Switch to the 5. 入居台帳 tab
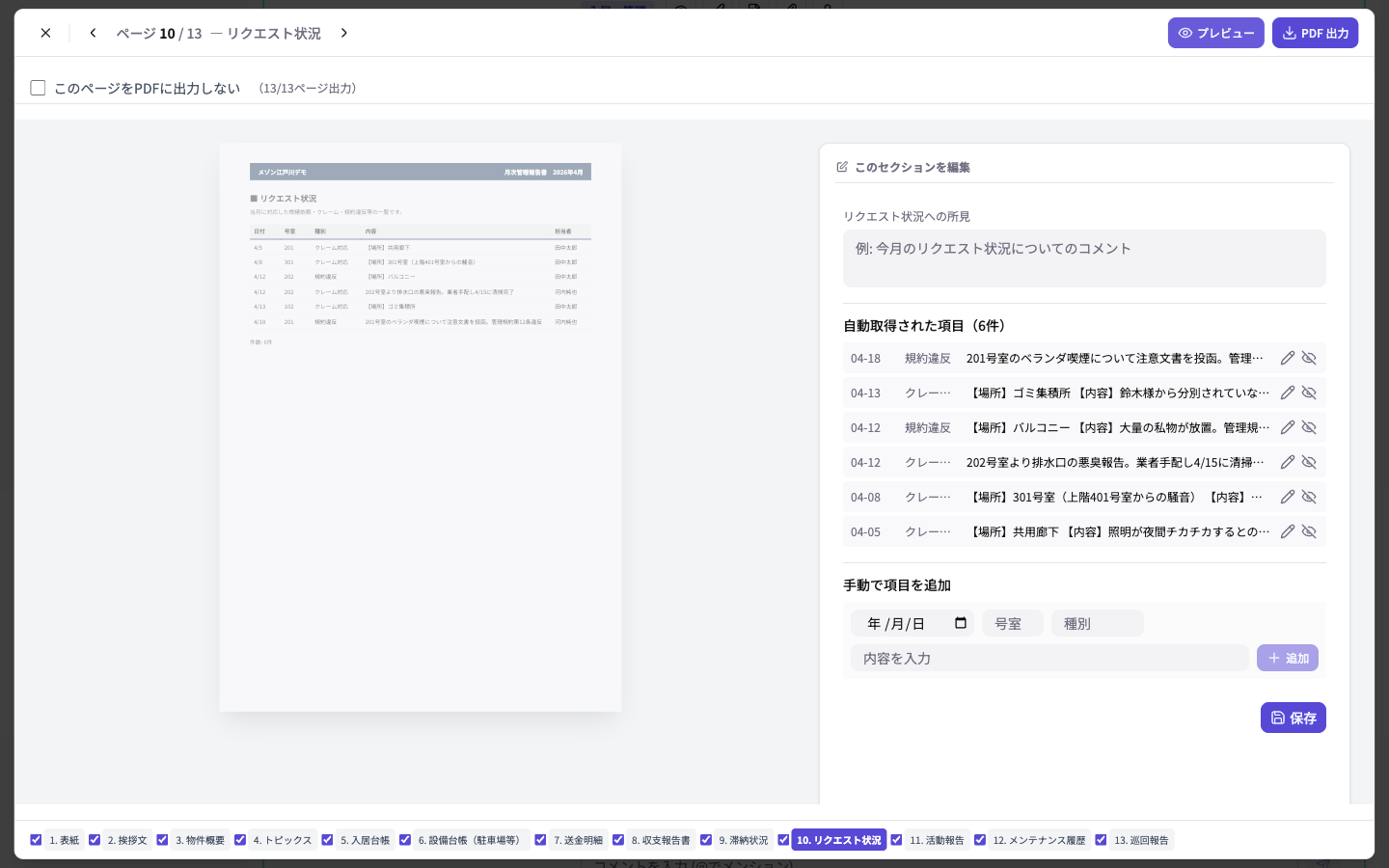 (x=365, y=840)
